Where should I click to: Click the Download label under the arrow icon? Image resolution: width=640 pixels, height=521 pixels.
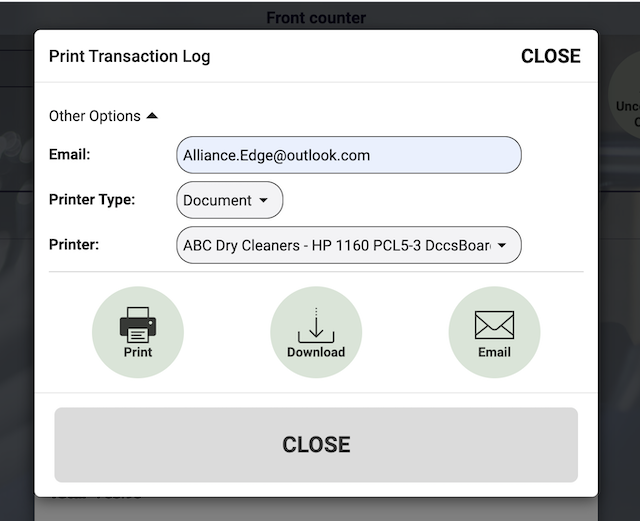tap(316, 352)
